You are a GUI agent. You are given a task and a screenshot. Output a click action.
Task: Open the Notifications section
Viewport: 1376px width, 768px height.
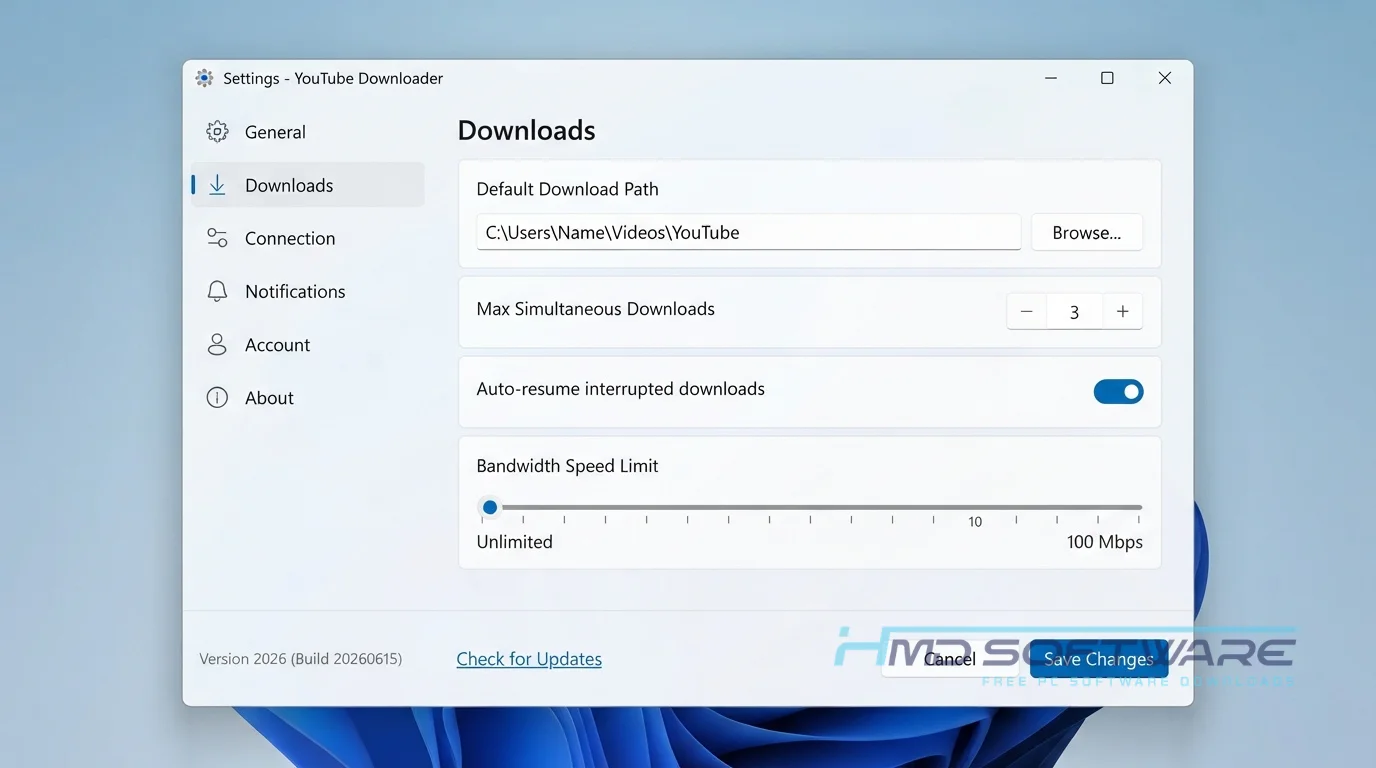[x=308, y=291]
